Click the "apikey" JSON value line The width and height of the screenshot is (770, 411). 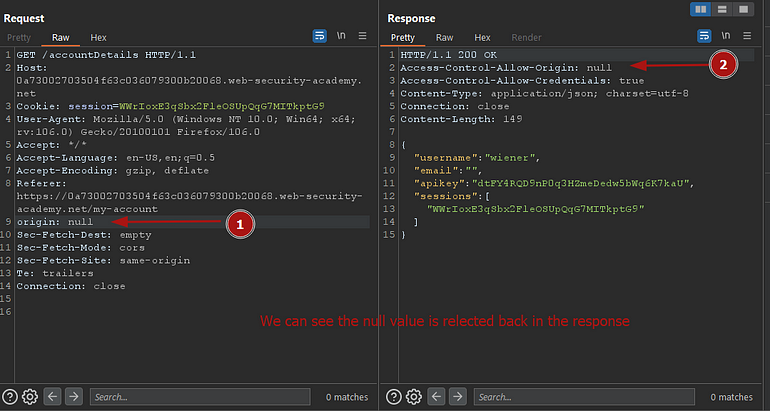tap(555, 183)
